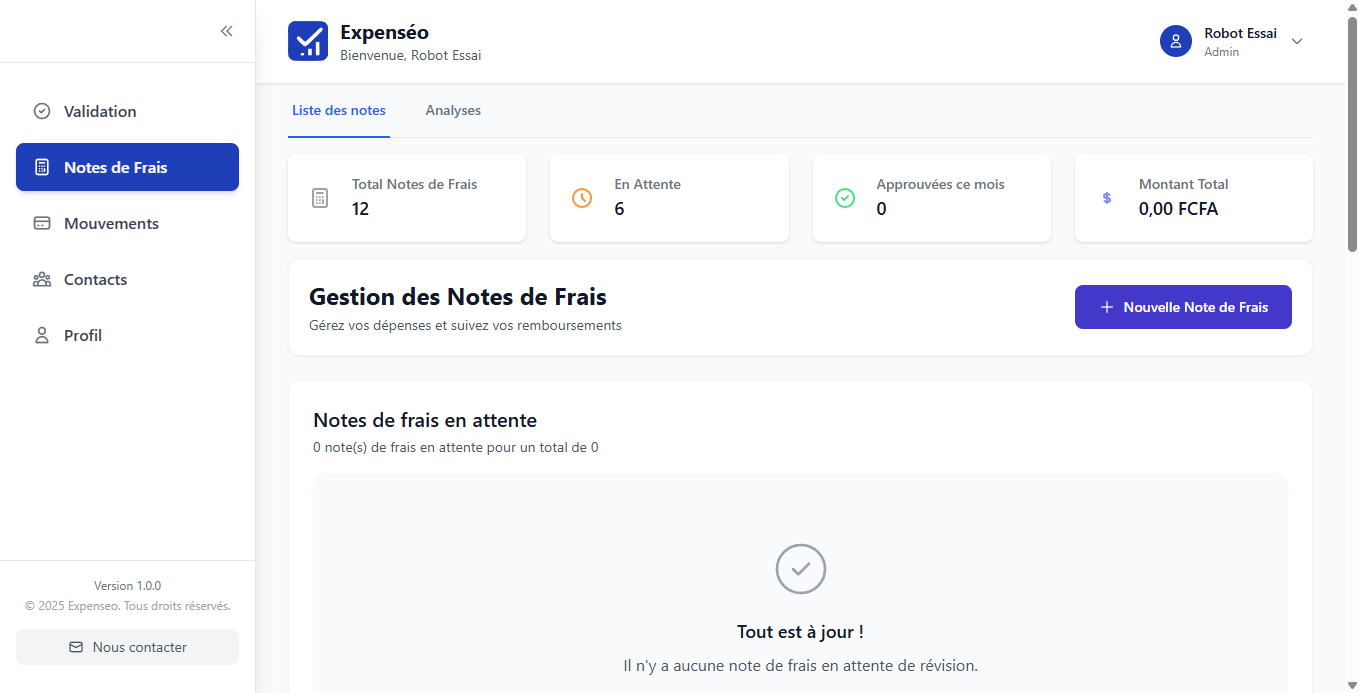
Task: Click the copyright 2025 Expenseo text
Action: tap(127, 606)
